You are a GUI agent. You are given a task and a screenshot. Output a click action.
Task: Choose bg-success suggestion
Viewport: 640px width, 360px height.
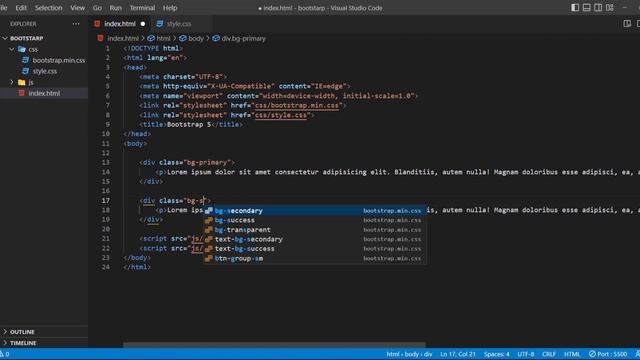(x=315, y=220)
